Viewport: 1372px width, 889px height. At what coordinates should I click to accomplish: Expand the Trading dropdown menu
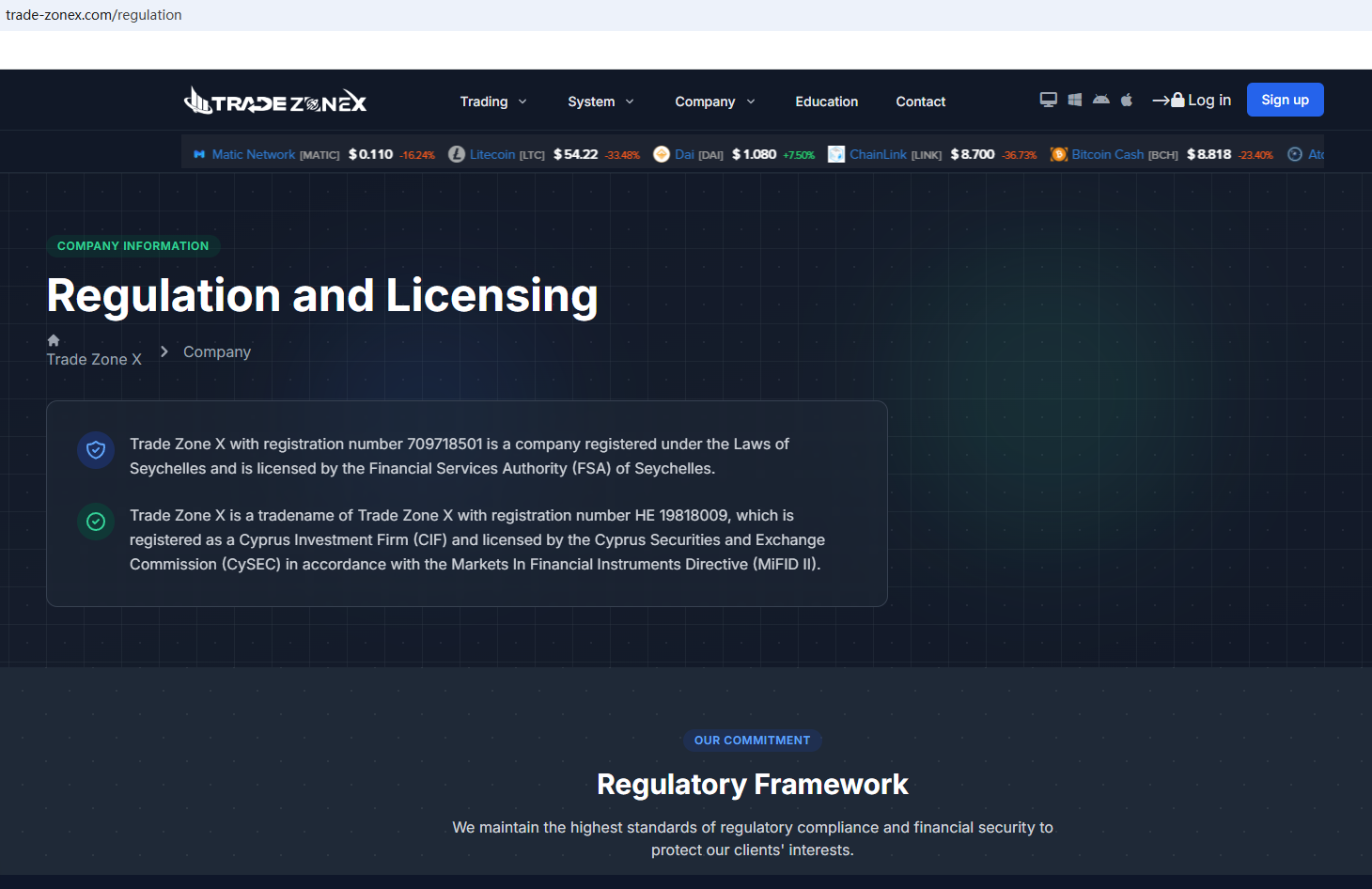click(493, 101)
